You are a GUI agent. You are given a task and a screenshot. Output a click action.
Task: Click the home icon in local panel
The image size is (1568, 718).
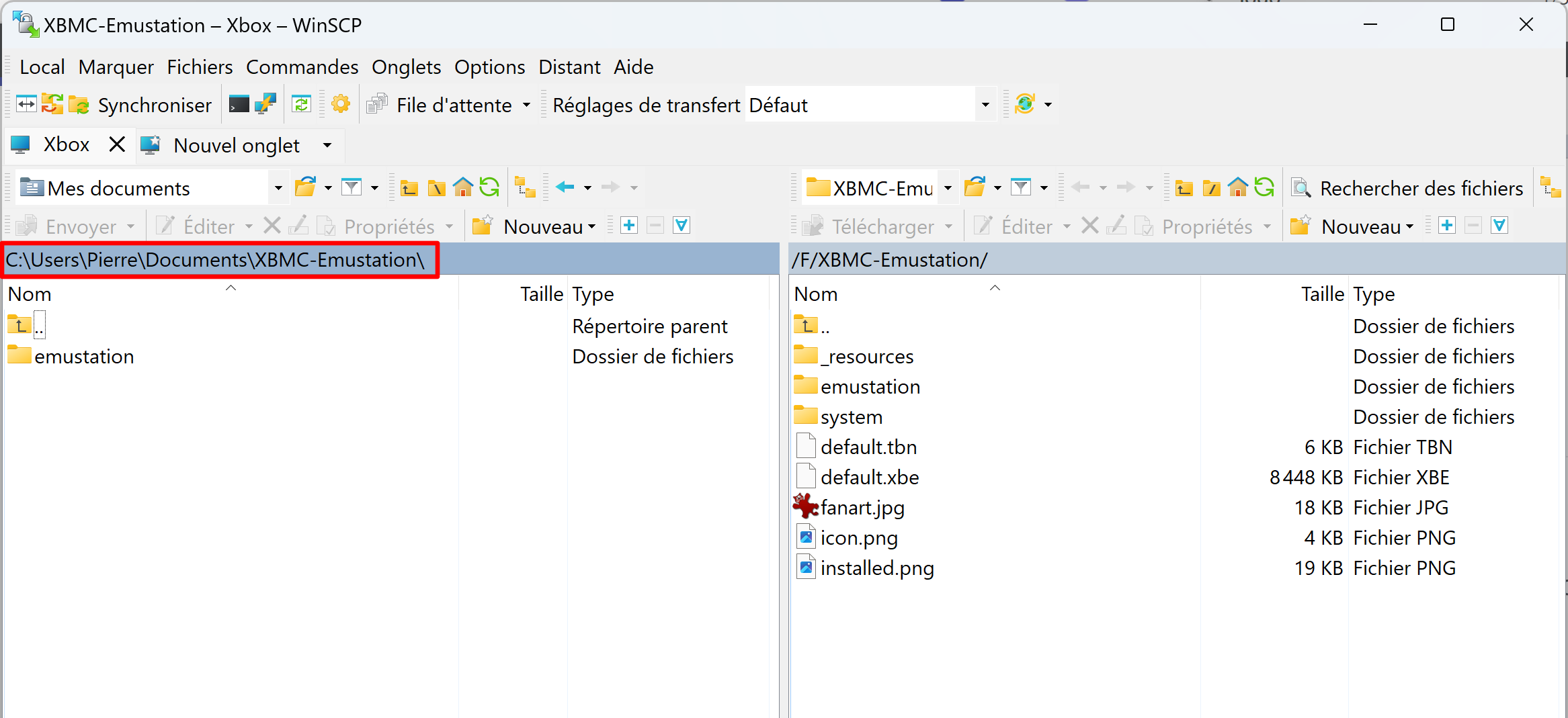click(463, 187)
